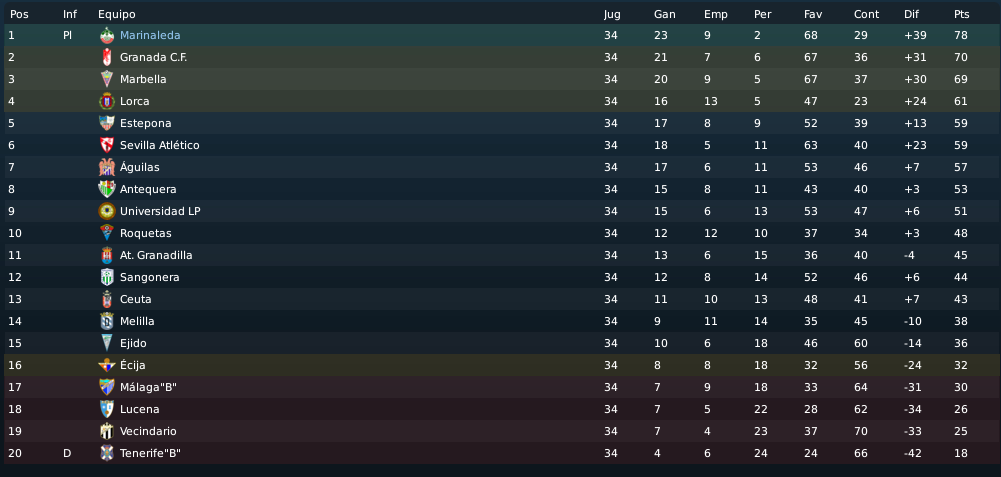This screenshot has width=1001, height=477.
Task: Sort standings by Pos column header
Action: [19, 14]
